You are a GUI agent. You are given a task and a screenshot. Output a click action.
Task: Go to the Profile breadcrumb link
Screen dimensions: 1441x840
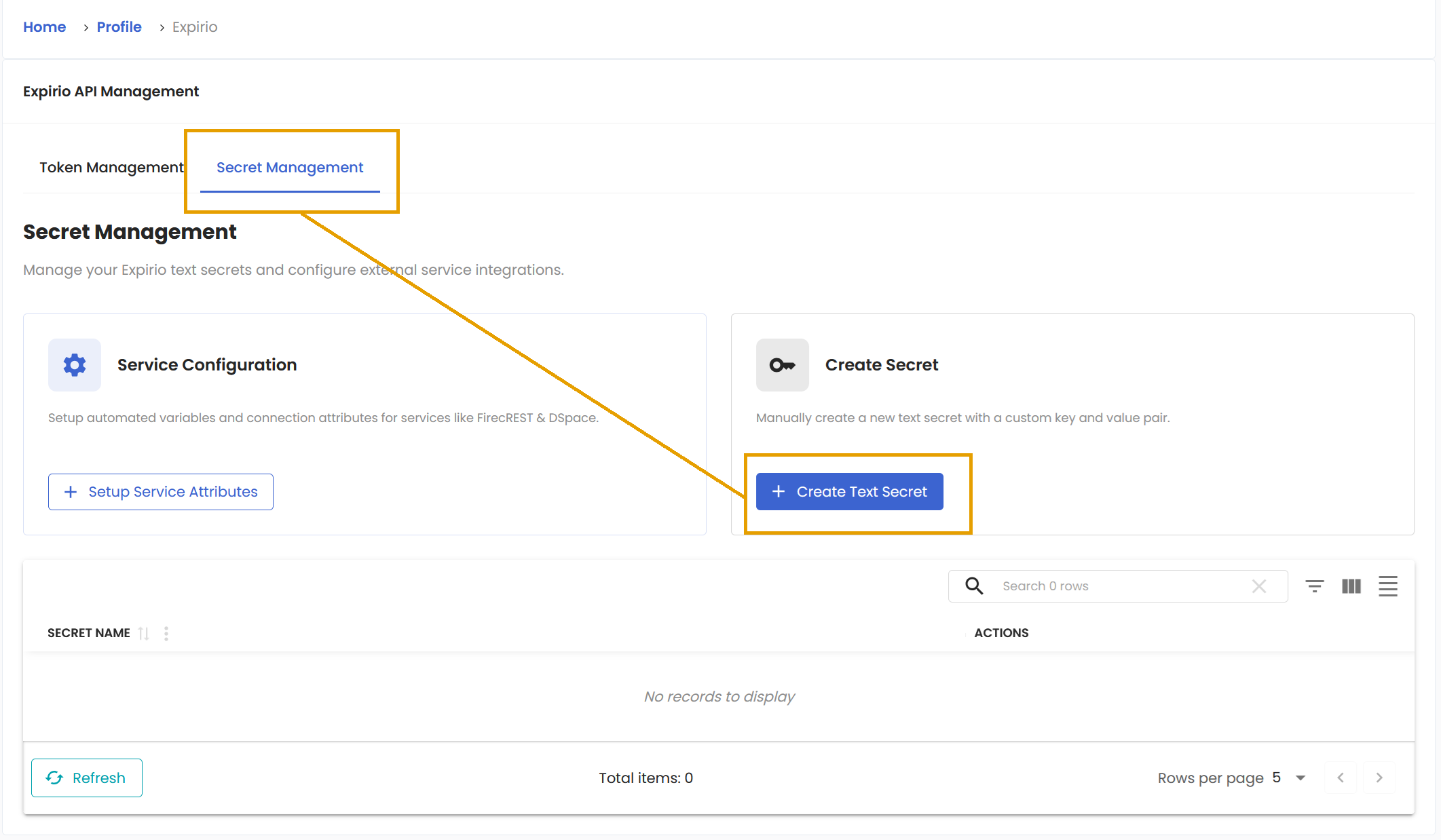[119, 27]
